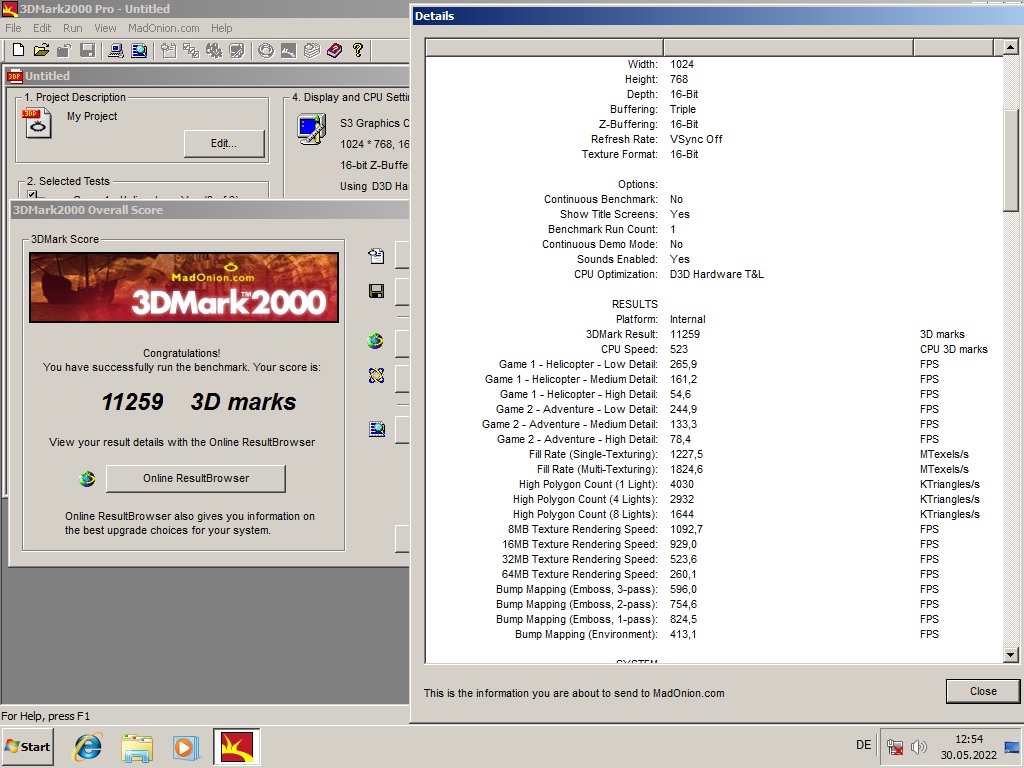Click globe icon next to Online ResultBrowser
The image size is (1024, 768).
[x=87, y=479]
